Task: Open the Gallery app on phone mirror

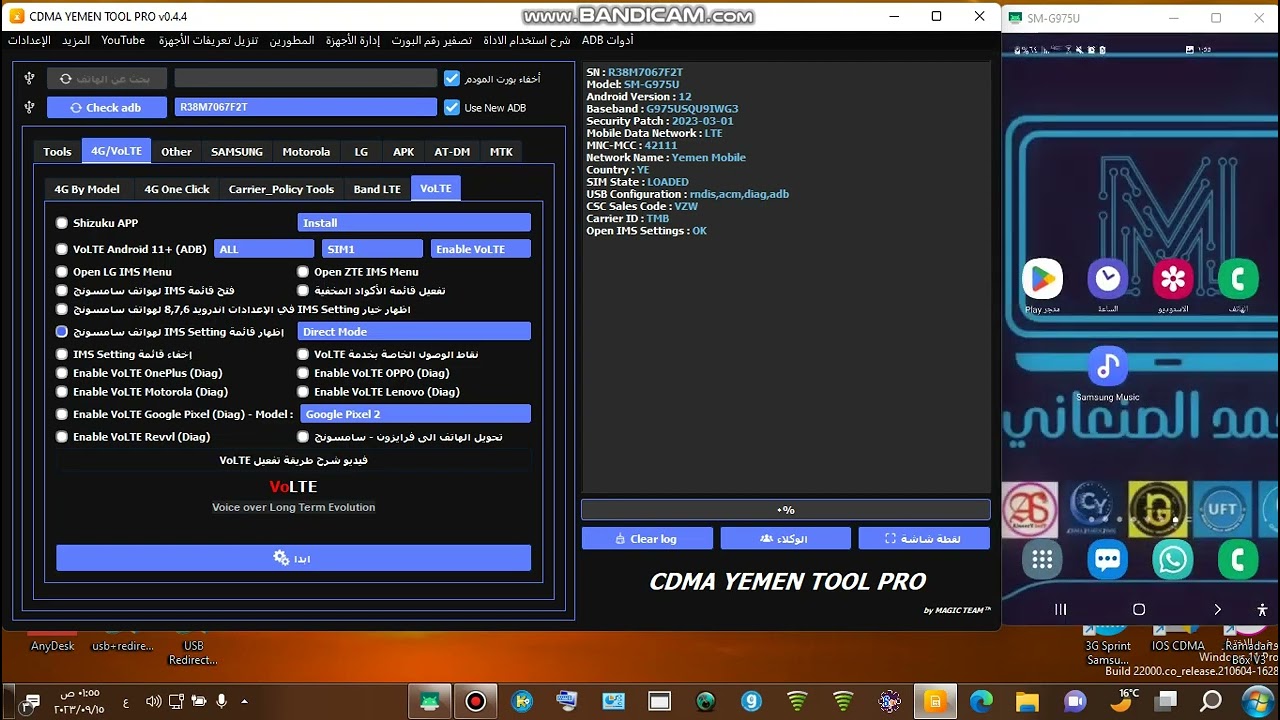Action: coord(1173,279)
